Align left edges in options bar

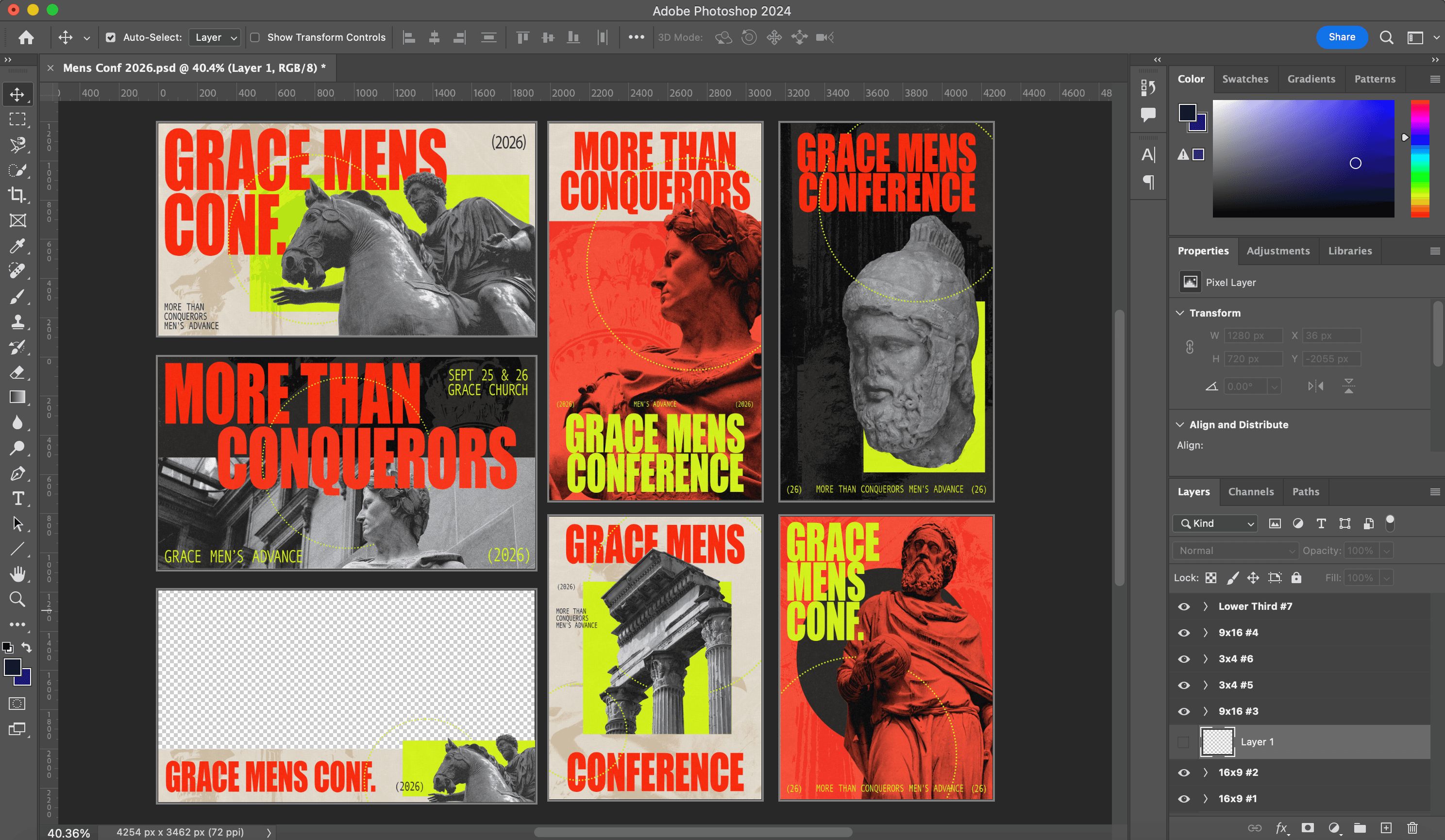point(409,38)
